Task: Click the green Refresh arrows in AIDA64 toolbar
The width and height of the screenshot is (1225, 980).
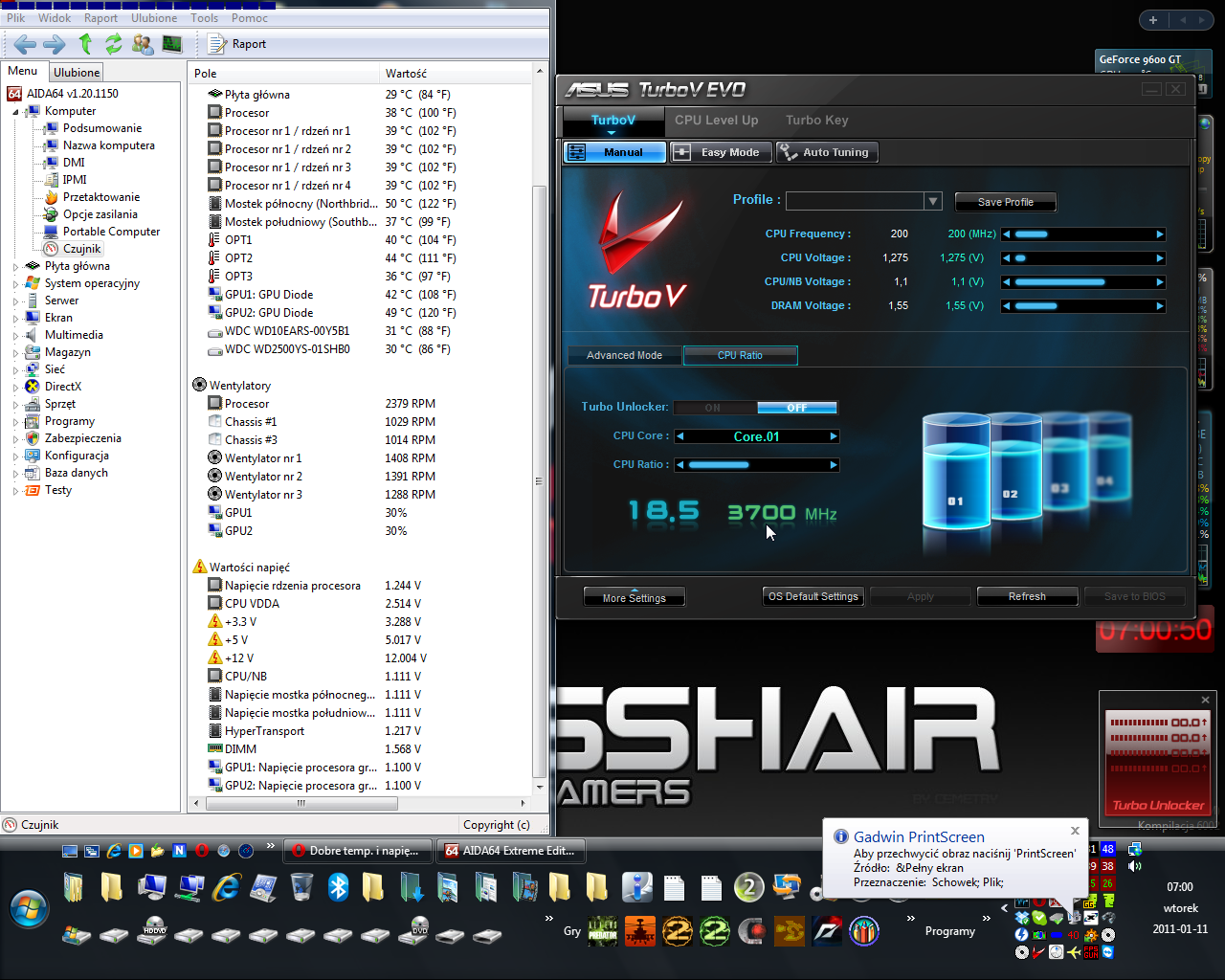Action: [x=114, y=44]
